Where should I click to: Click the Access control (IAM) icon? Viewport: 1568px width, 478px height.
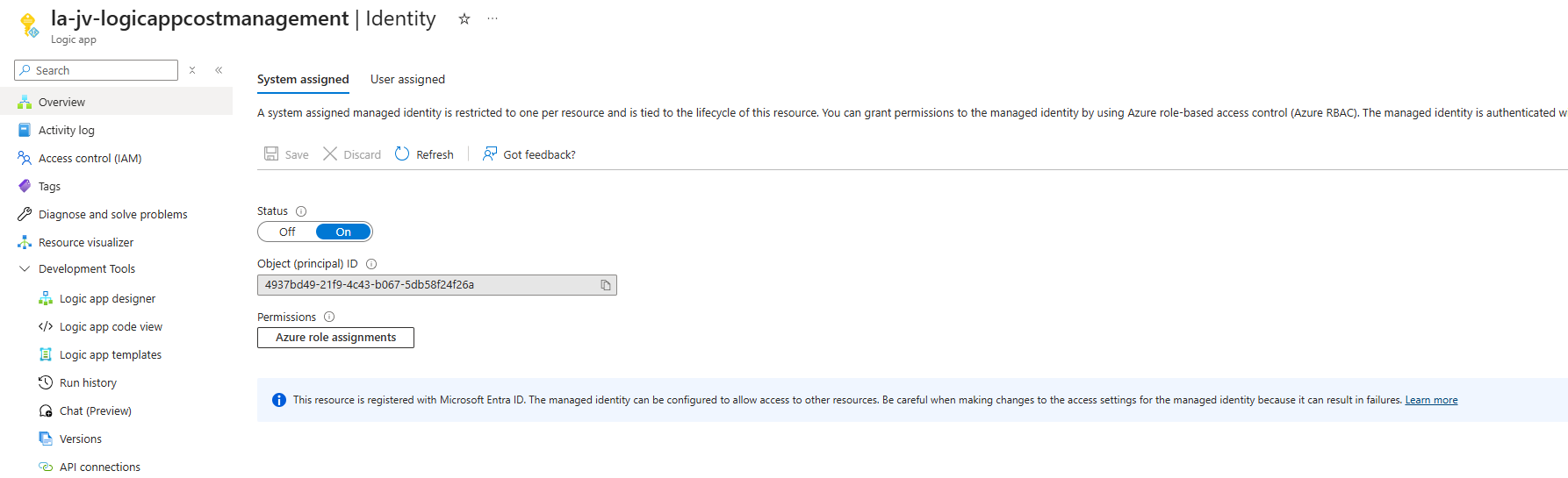click(25, 158)
